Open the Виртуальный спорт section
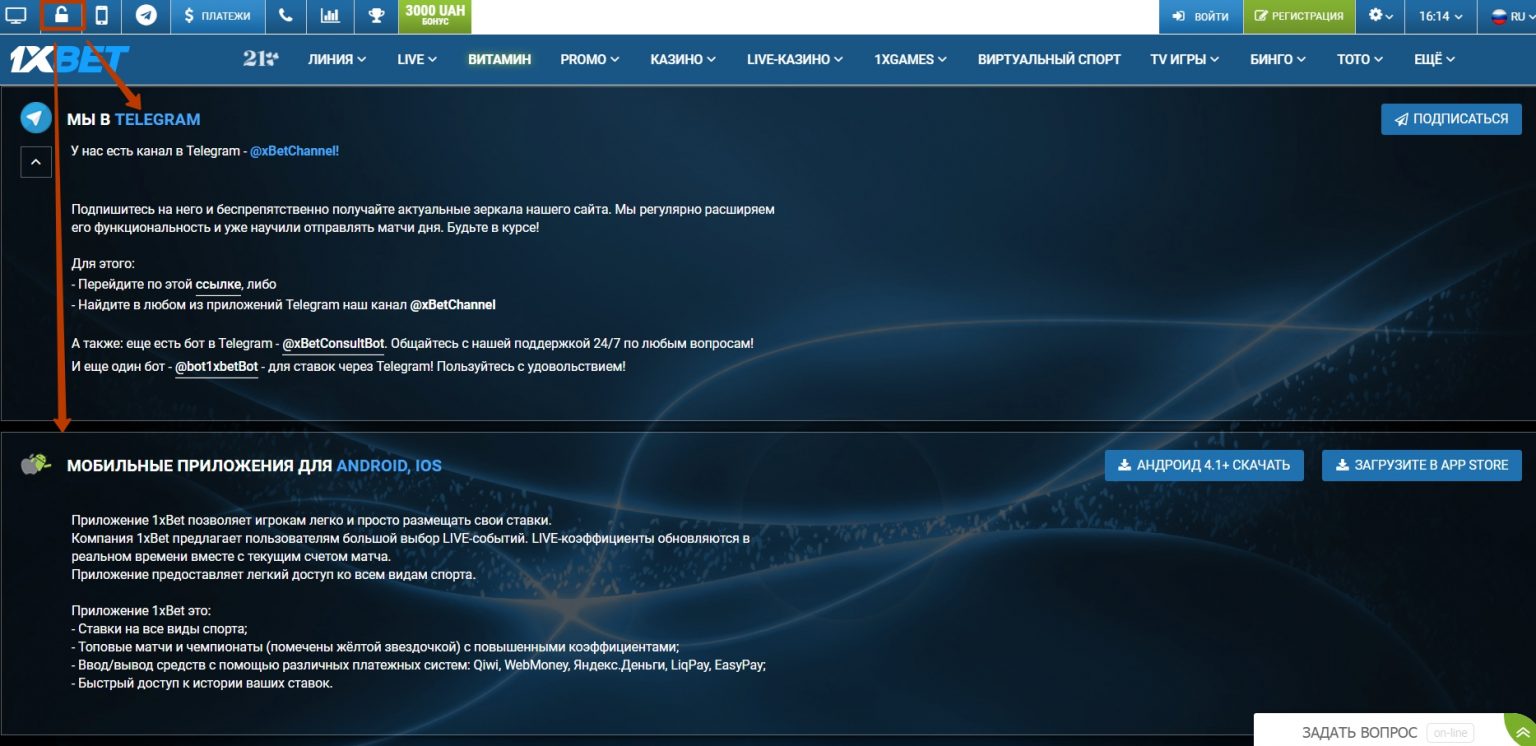This screenshot has height=746, width=1536. [1049, 59]
